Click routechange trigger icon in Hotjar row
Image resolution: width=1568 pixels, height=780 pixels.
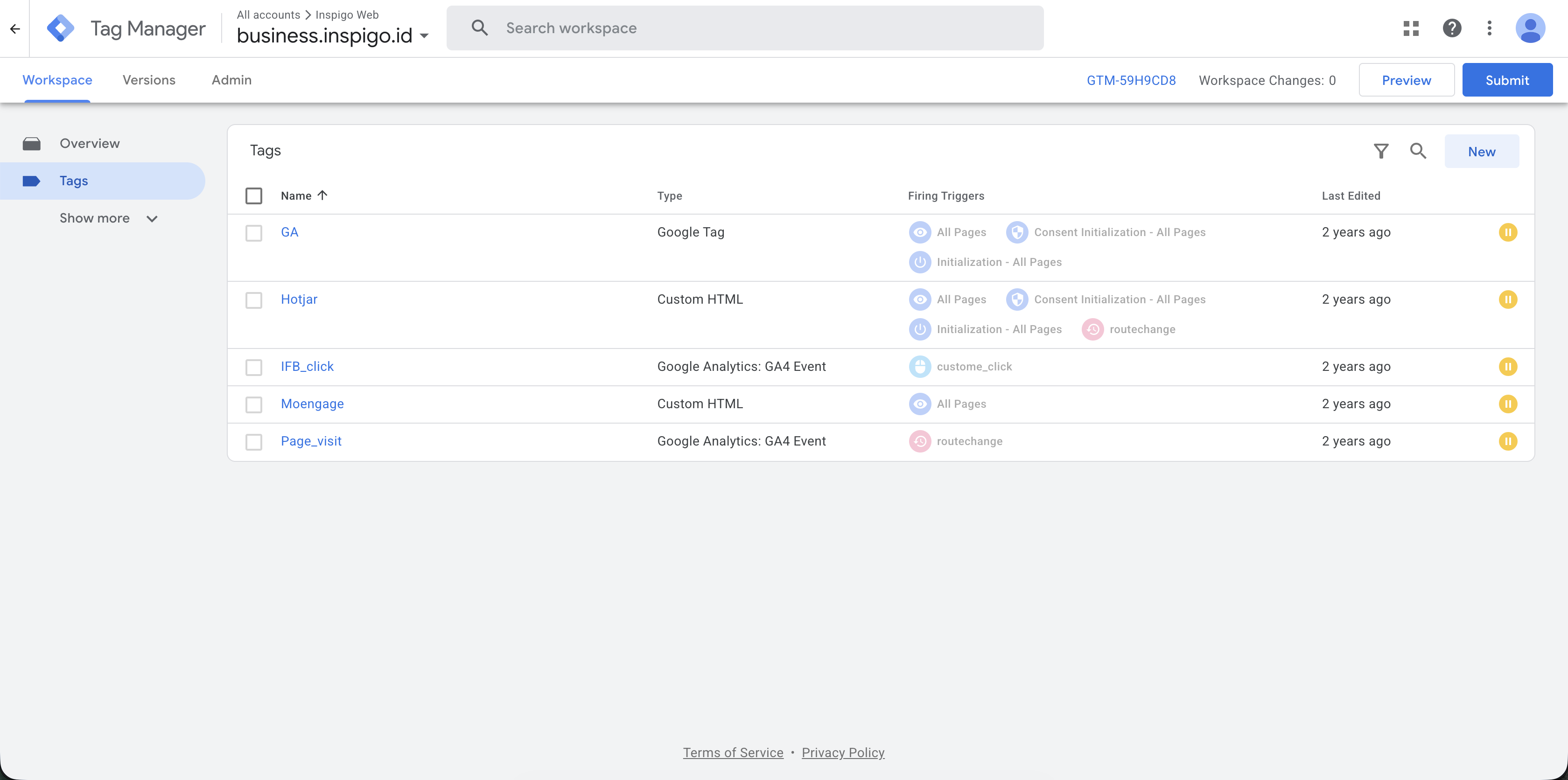[x=1092, y=329]
